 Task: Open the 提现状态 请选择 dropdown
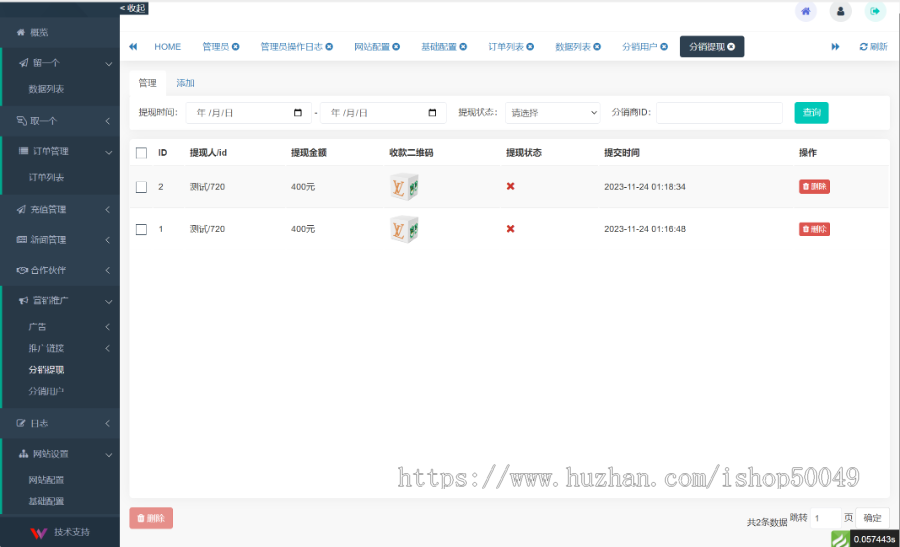pyautogui.click(x=553, y=113)
